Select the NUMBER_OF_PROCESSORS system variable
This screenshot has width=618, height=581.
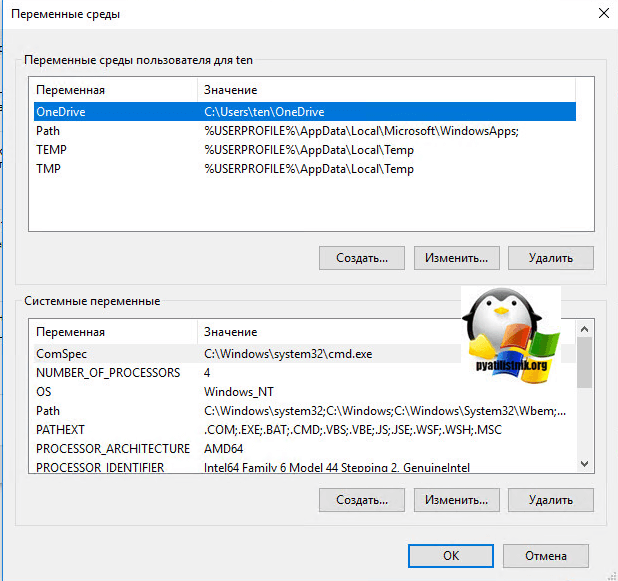(305, 372)
